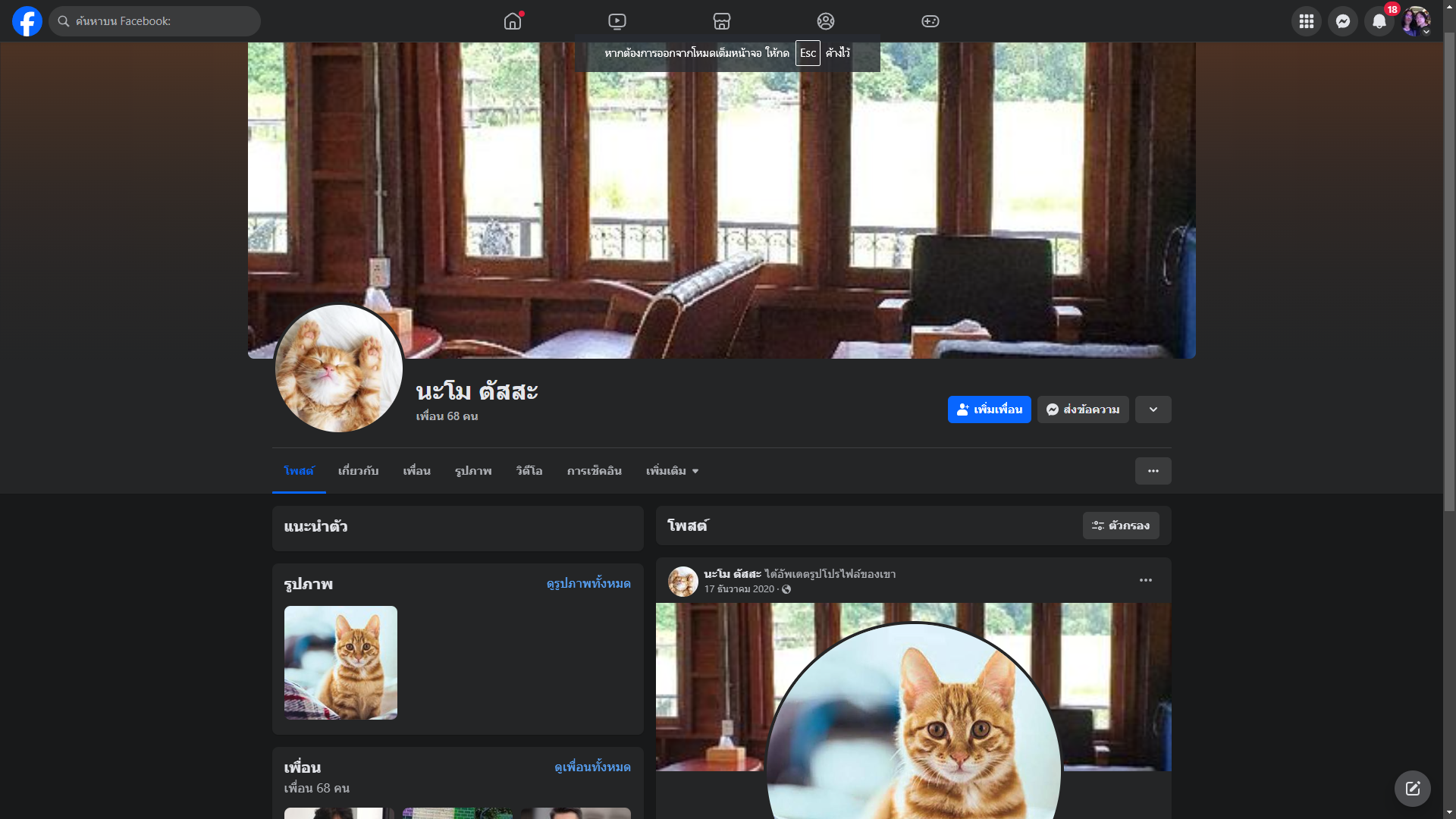
Task: Click the เพิ่มเพื่อน add friend button
Action: click(x=989, y=409)
